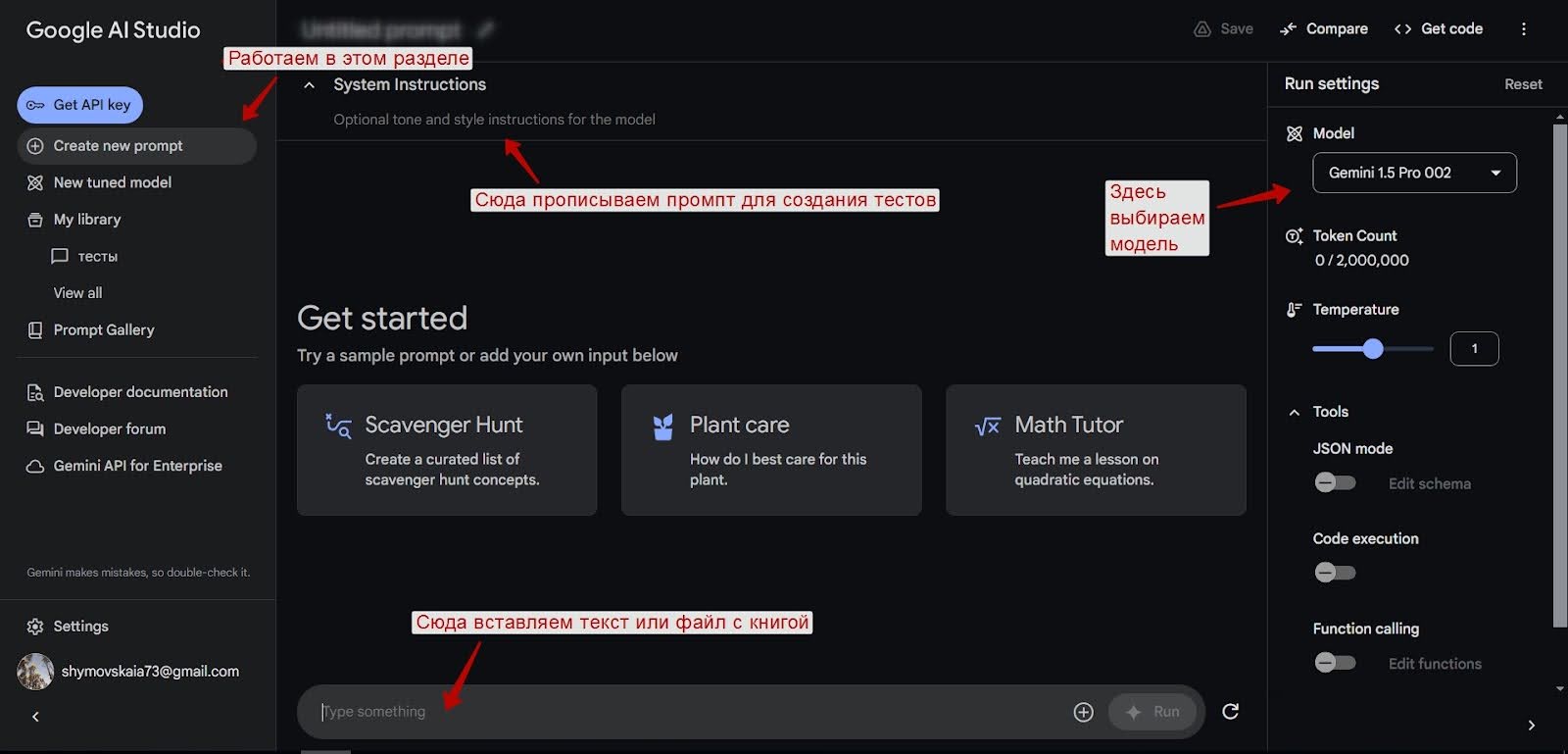Toggle JSON mode switch
This screenshot has height=754, width=1568.
(1335, 482)
